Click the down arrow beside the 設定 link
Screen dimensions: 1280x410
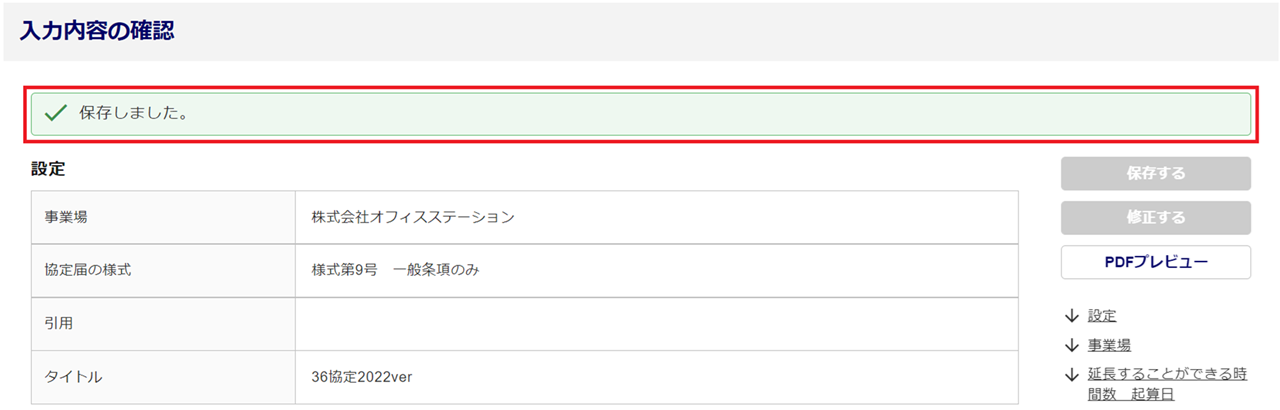tap(1072, 316)
